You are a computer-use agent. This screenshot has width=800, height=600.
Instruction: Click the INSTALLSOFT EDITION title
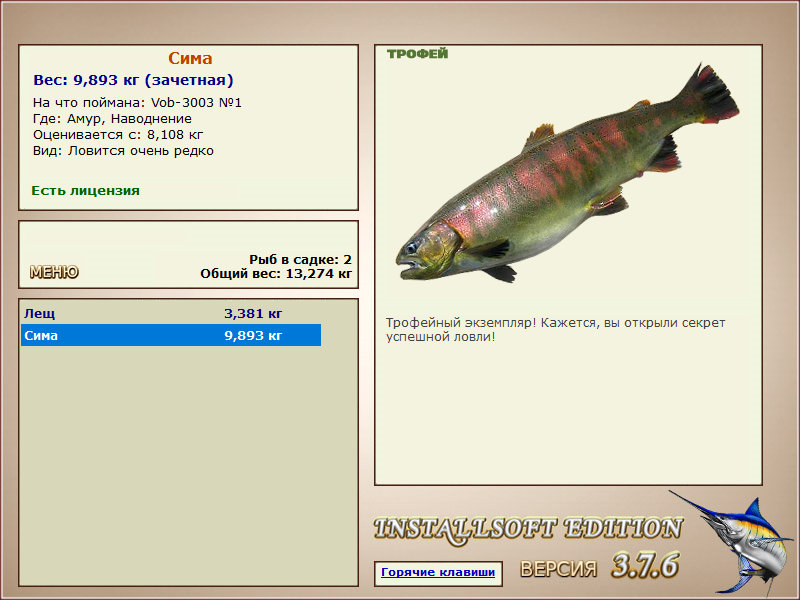point(528,529)
